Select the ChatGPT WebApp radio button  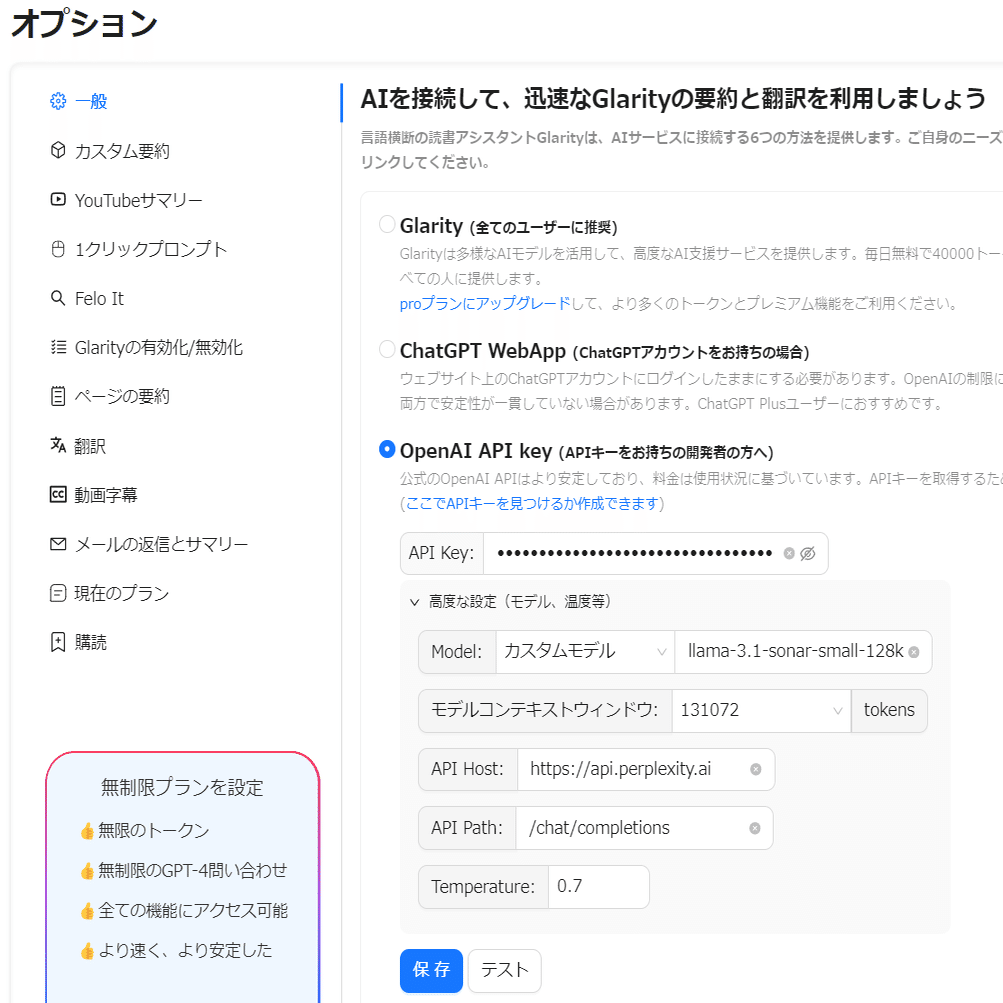tap(387, 349)
